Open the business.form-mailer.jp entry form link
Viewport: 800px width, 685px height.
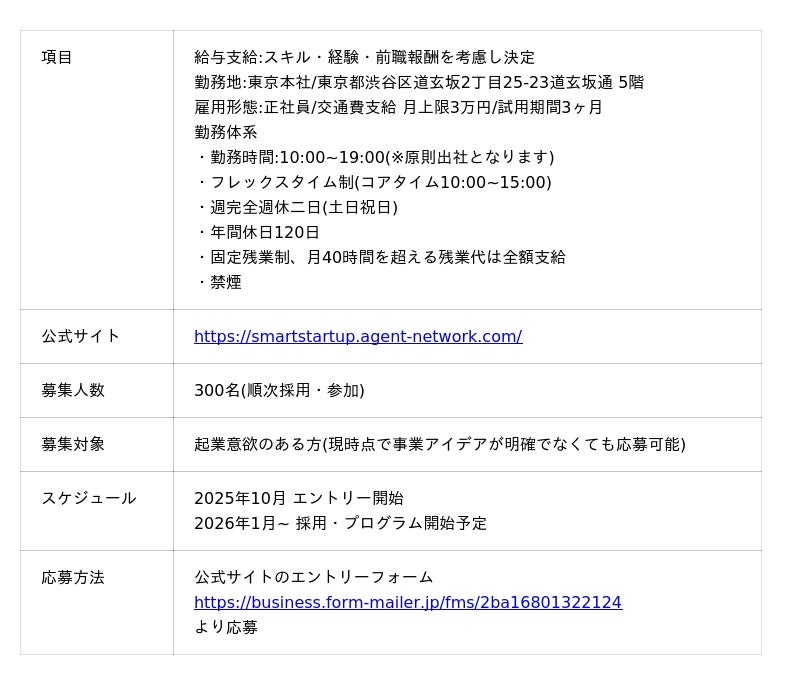tap(407, 603)
